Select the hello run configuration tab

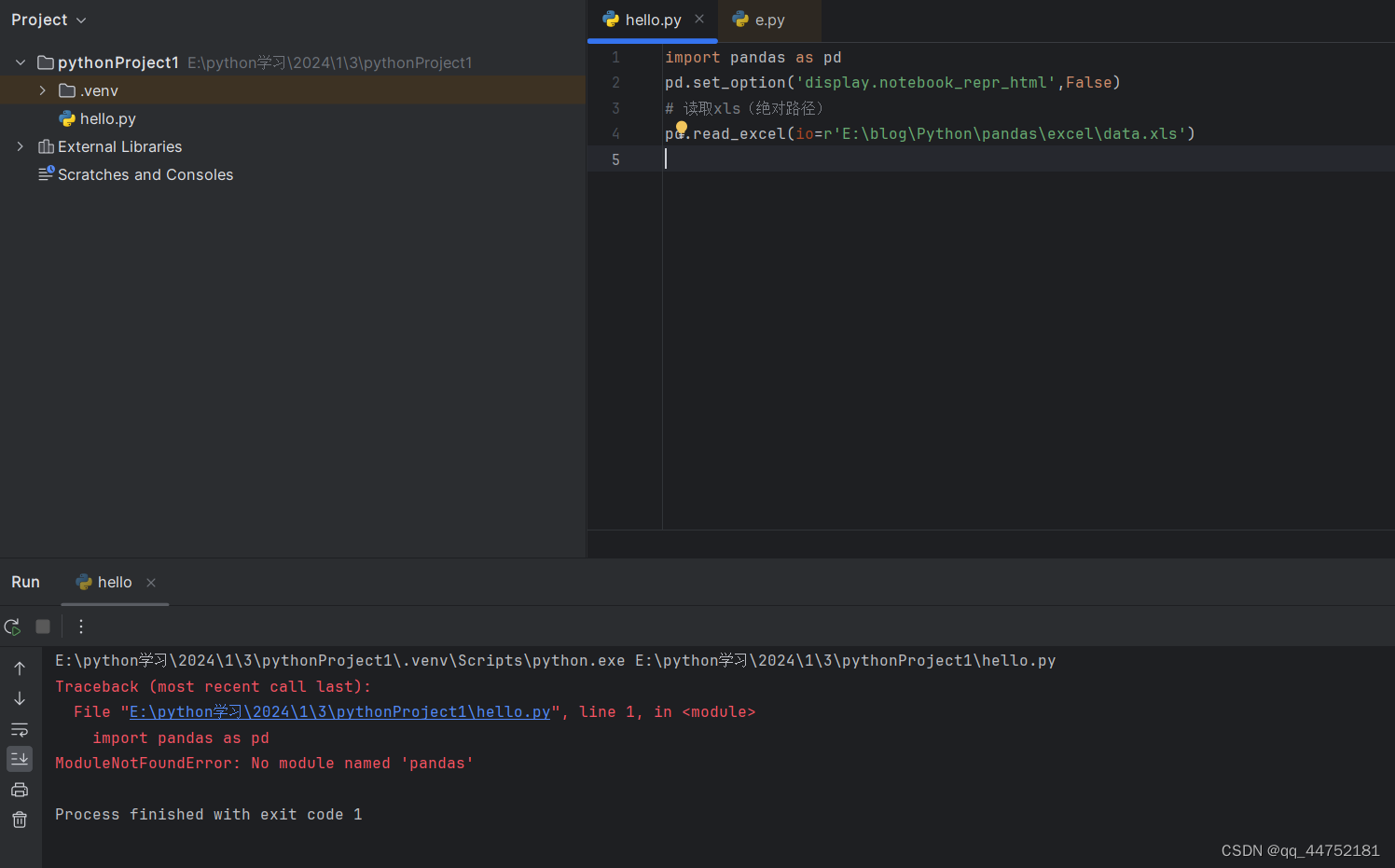(x=115, y=582)
